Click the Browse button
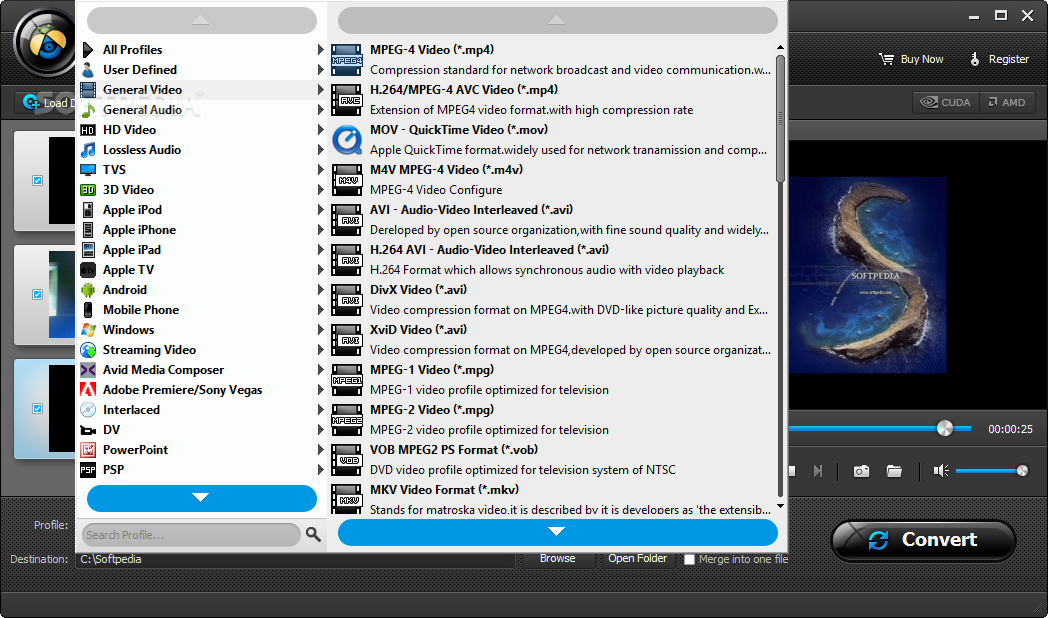 click(557, 559)
